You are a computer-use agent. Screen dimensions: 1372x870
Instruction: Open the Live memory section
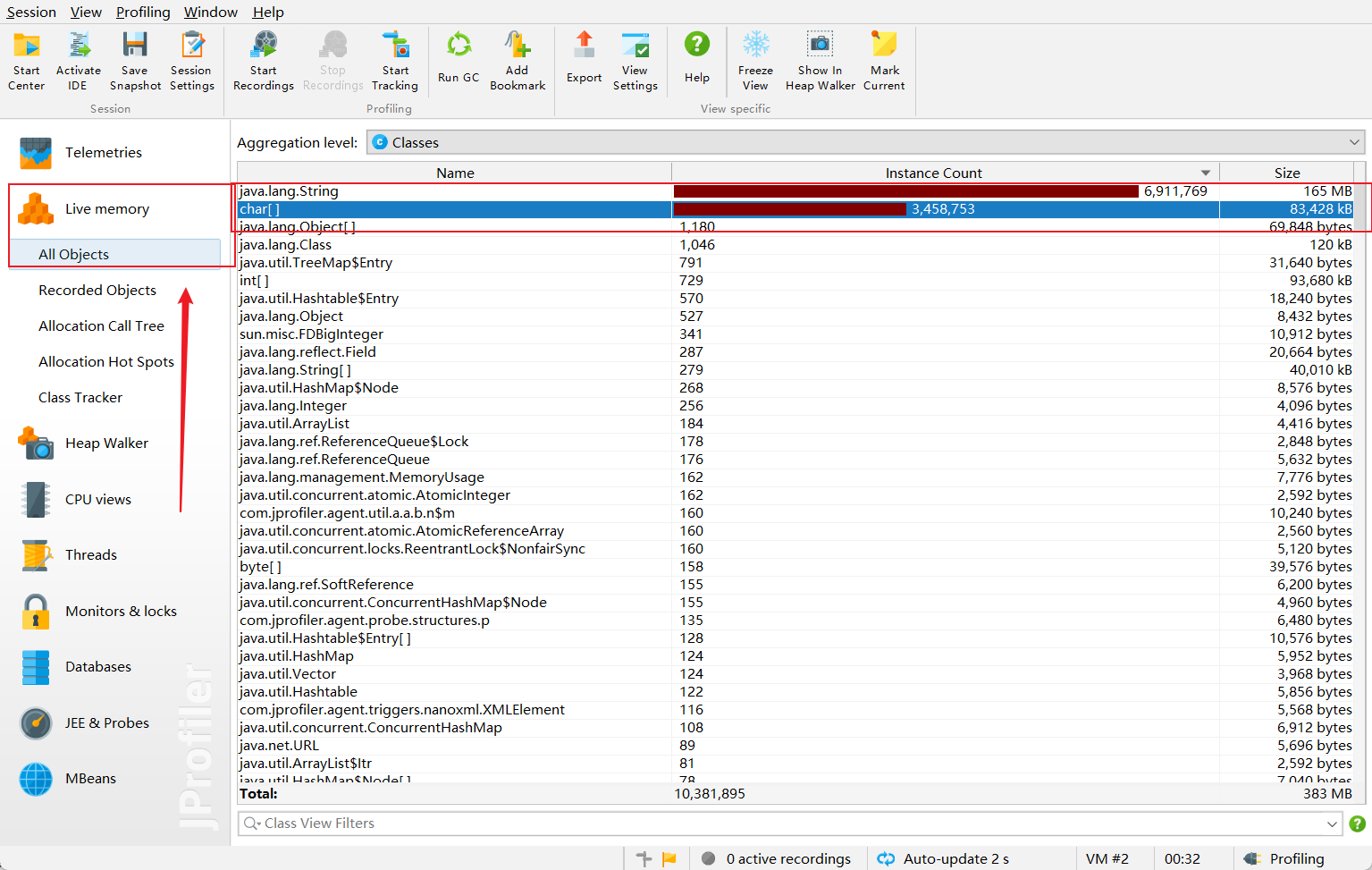(85, 209)
